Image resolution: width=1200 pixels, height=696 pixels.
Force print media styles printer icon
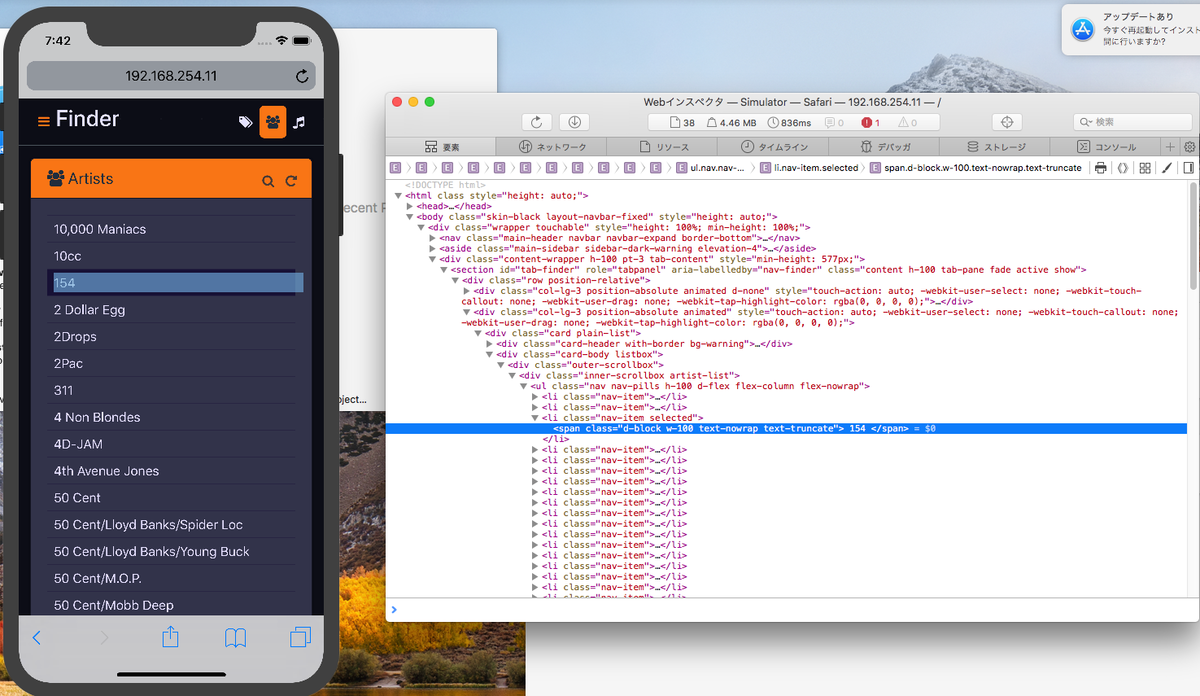(x=1101, y=168)
